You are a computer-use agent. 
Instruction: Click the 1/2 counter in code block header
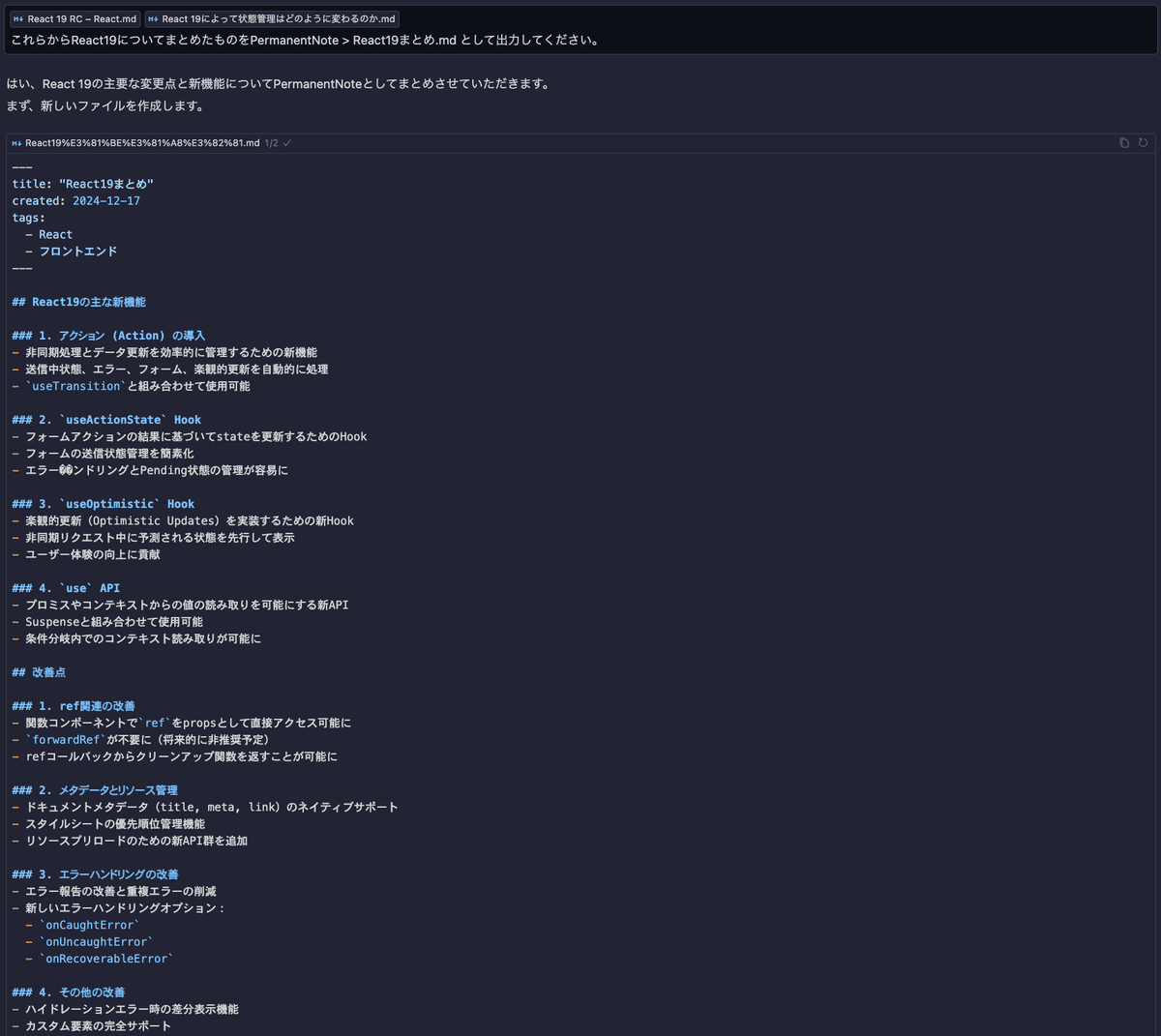(271, 143)
